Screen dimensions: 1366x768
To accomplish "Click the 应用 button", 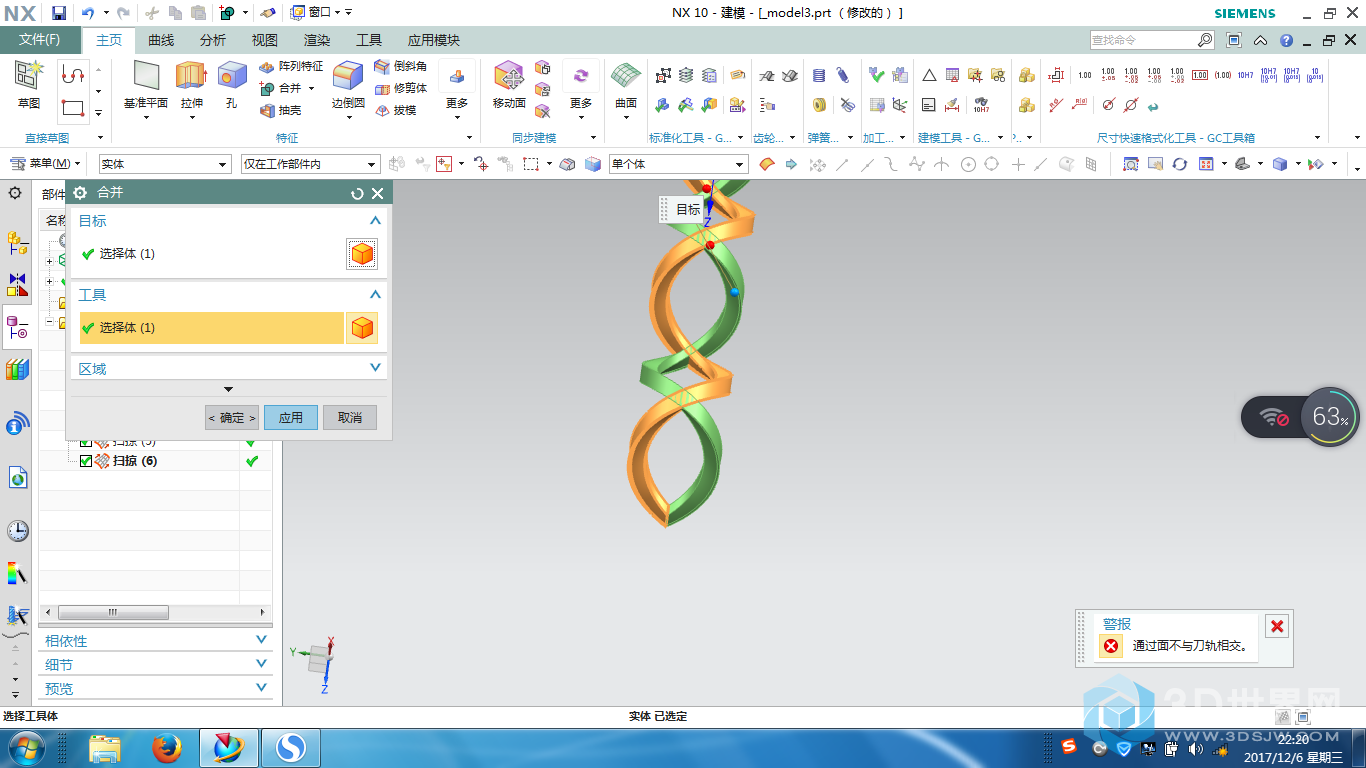I will click(291, 418).
